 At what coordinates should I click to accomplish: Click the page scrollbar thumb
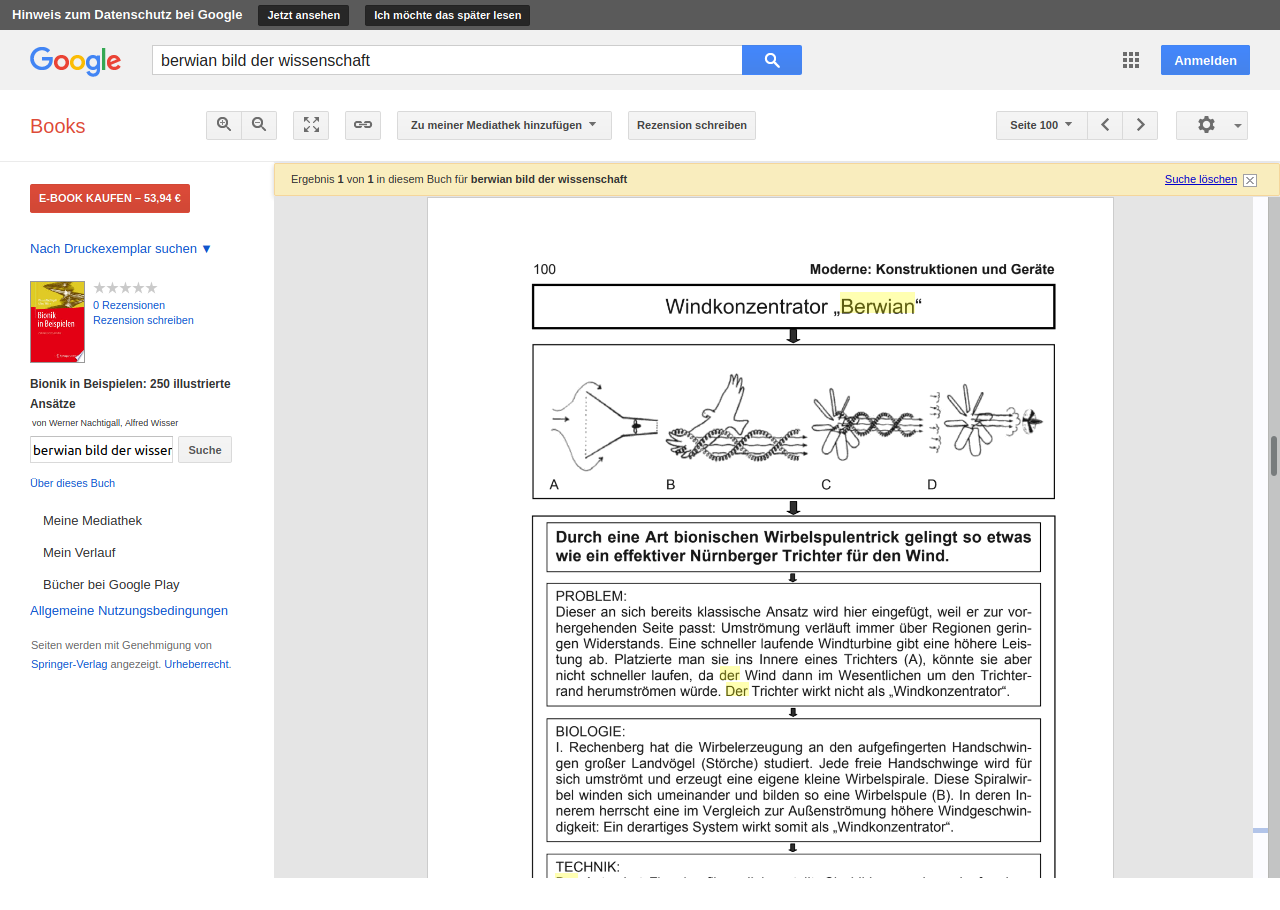click(x=1274, y=456)
